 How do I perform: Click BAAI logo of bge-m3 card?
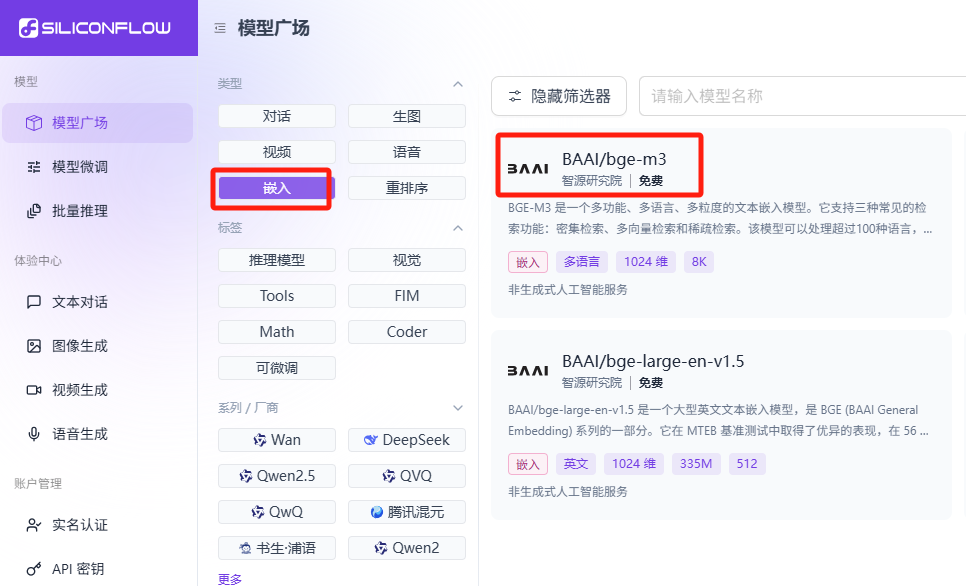[527, 168]
